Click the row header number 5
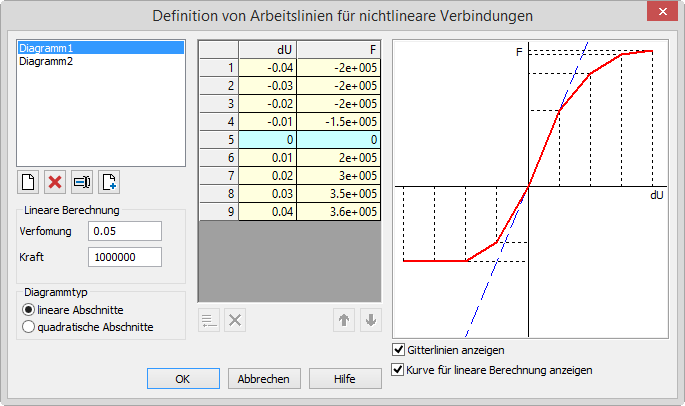This screenshot has height=406, width=685. (x=219, y=139)
